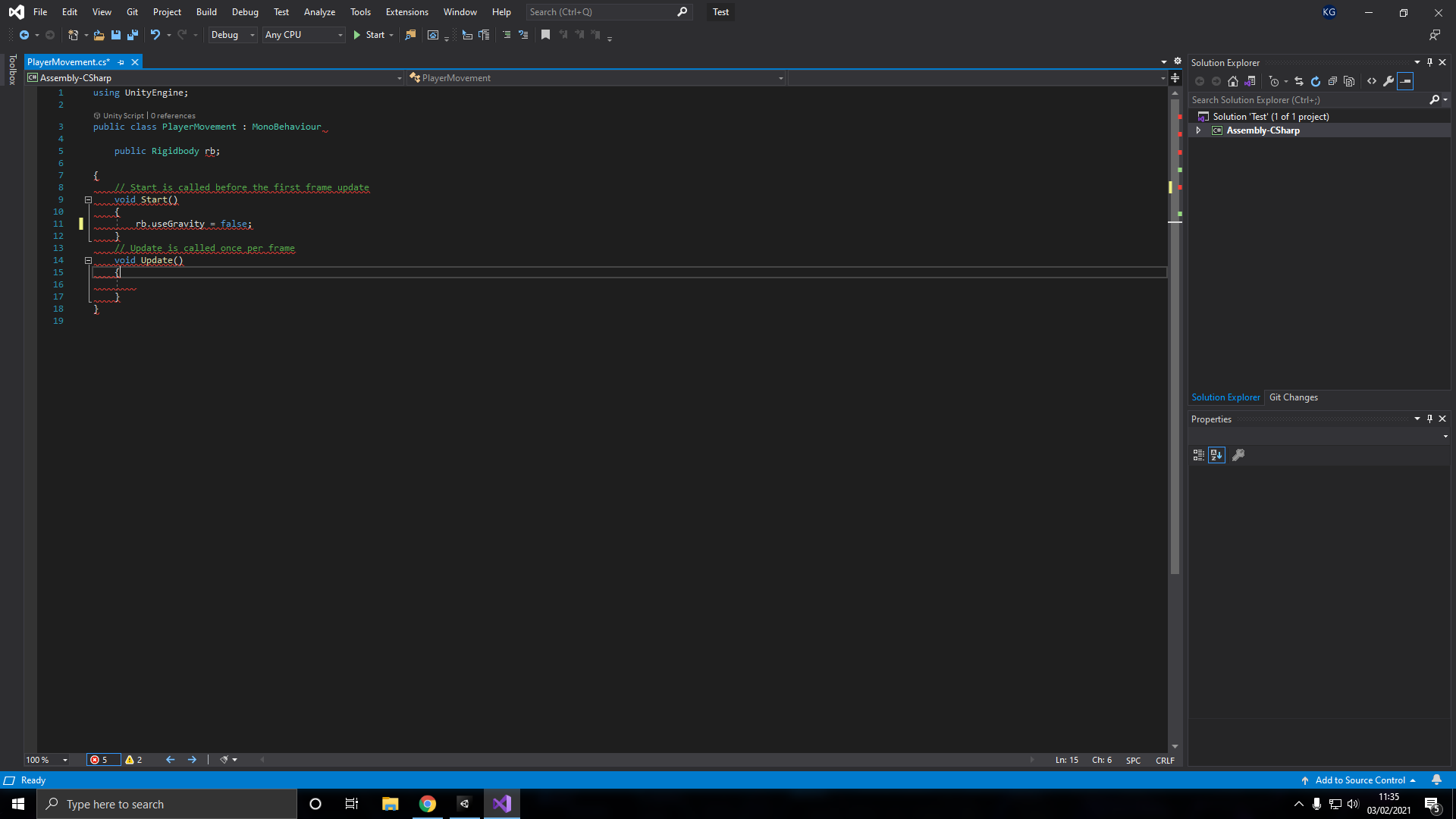Select Solution 'Test' in the tree

1270,117
